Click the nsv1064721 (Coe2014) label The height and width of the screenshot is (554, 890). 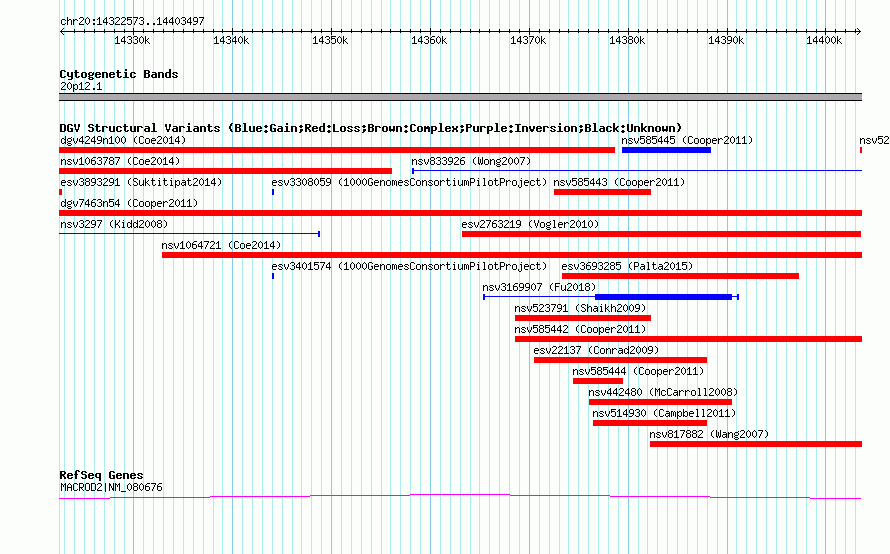(221, 245)
